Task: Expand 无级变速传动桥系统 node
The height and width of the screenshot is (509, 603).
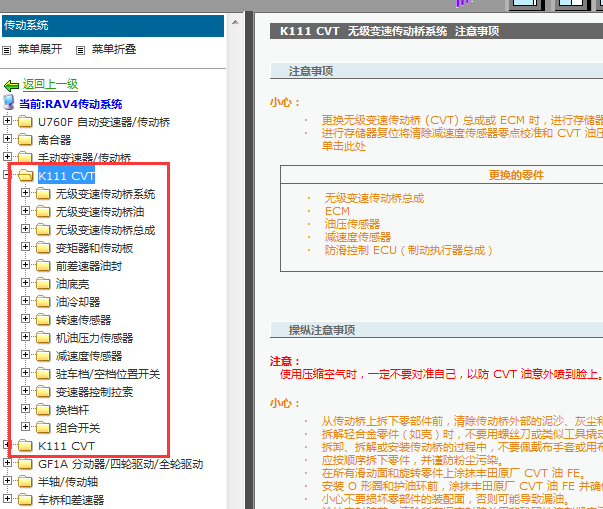Action: coord(25,192)
